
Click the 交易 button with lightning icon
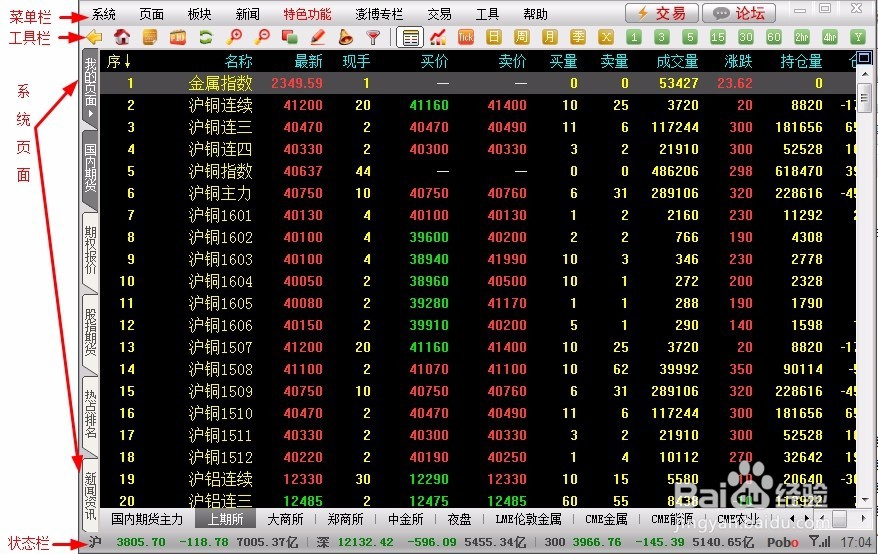coord(662,13)
